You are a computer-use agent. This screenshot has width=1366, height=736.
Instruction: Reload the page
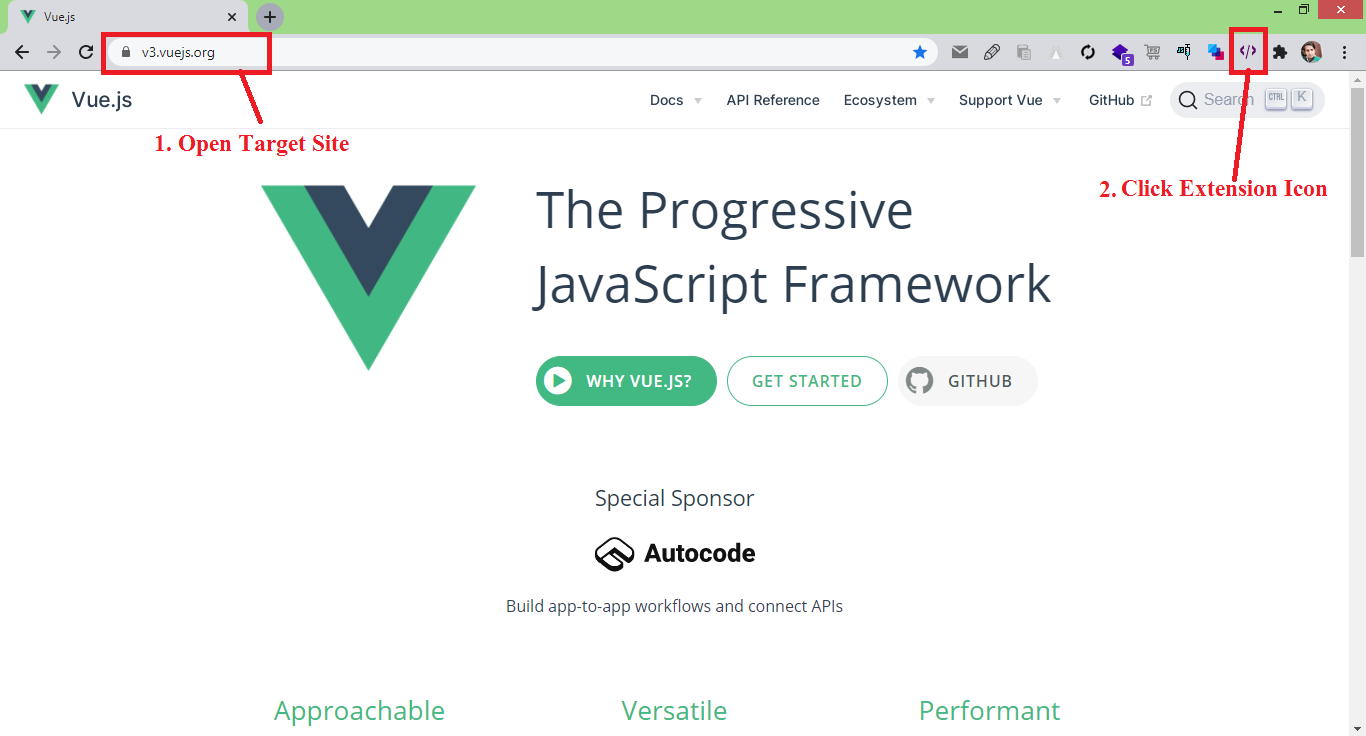coord(86,52)
